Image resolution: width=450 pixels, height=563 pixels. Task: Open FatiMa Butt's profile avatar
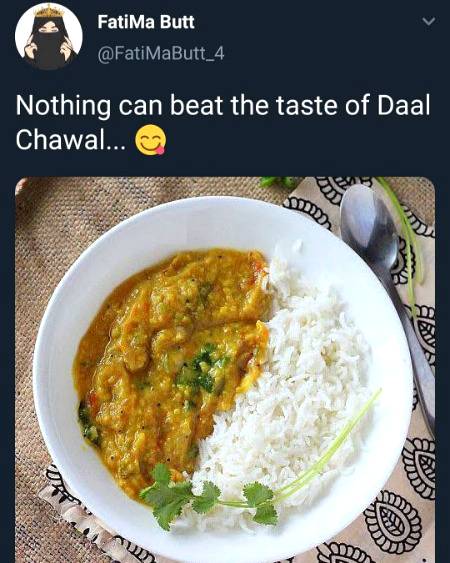tap(49, 36)
